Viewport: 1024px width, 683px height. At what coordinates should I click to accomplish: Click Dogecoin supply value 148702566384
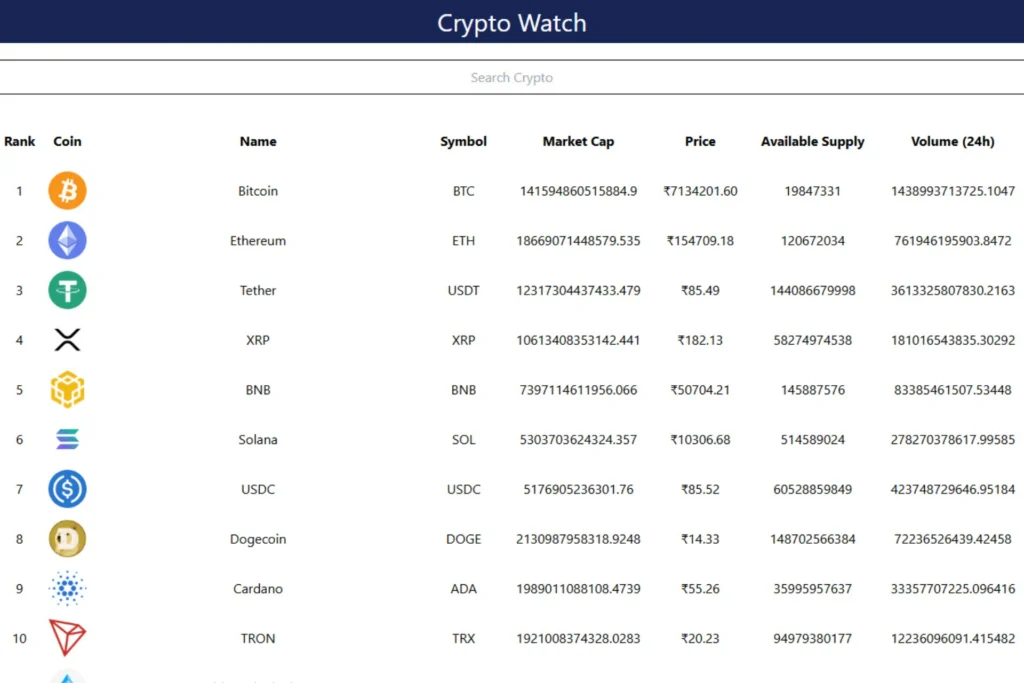pyautogui.click(x=812, y=539)
